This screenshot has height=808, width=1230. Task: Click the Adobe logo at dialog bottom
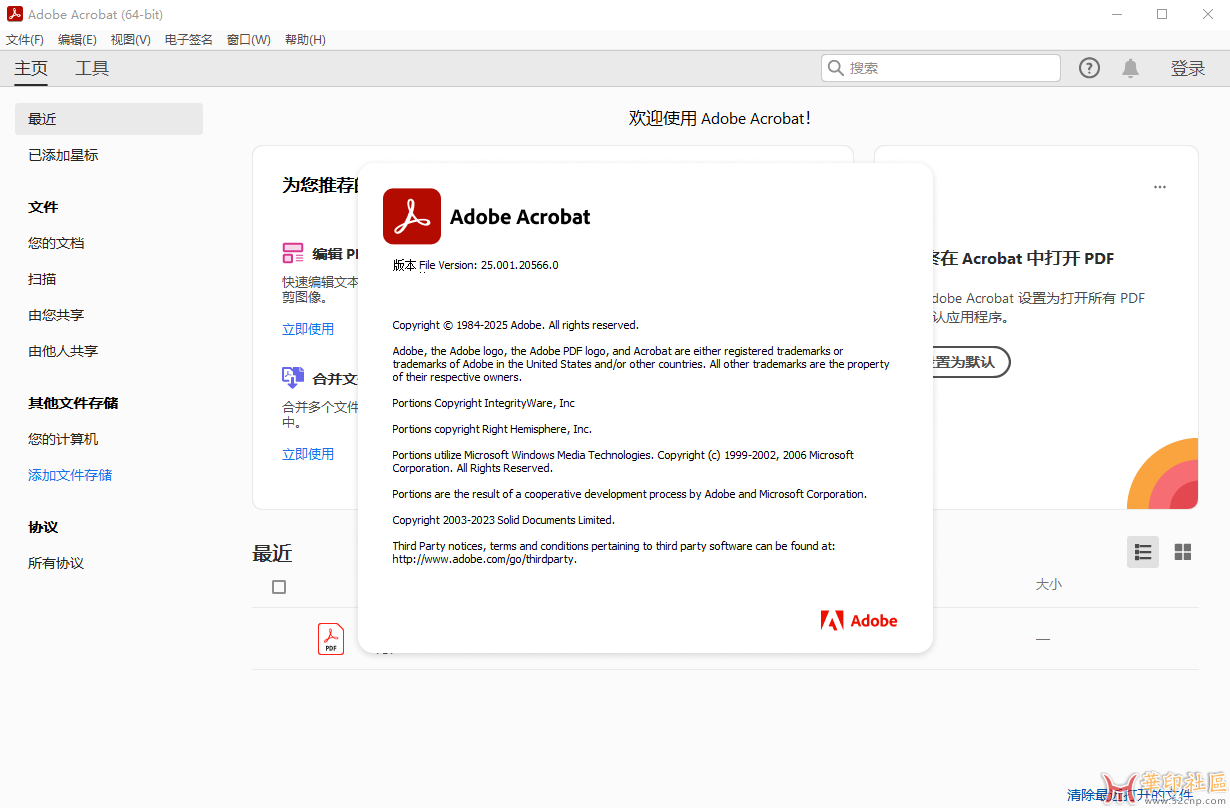[x=859, y=621]
